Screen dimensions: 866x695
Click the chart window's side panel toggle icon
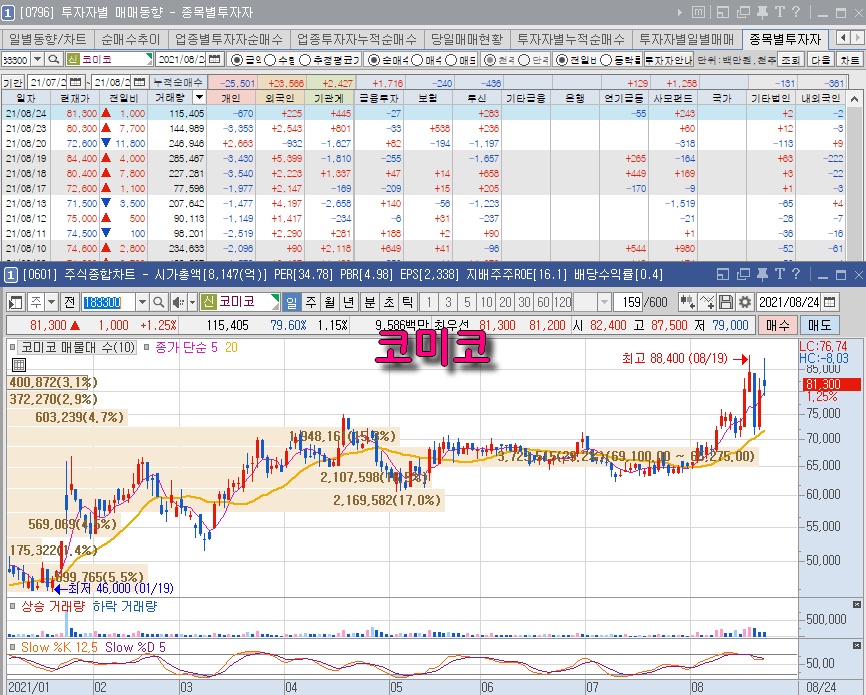(x=16, y=302)
